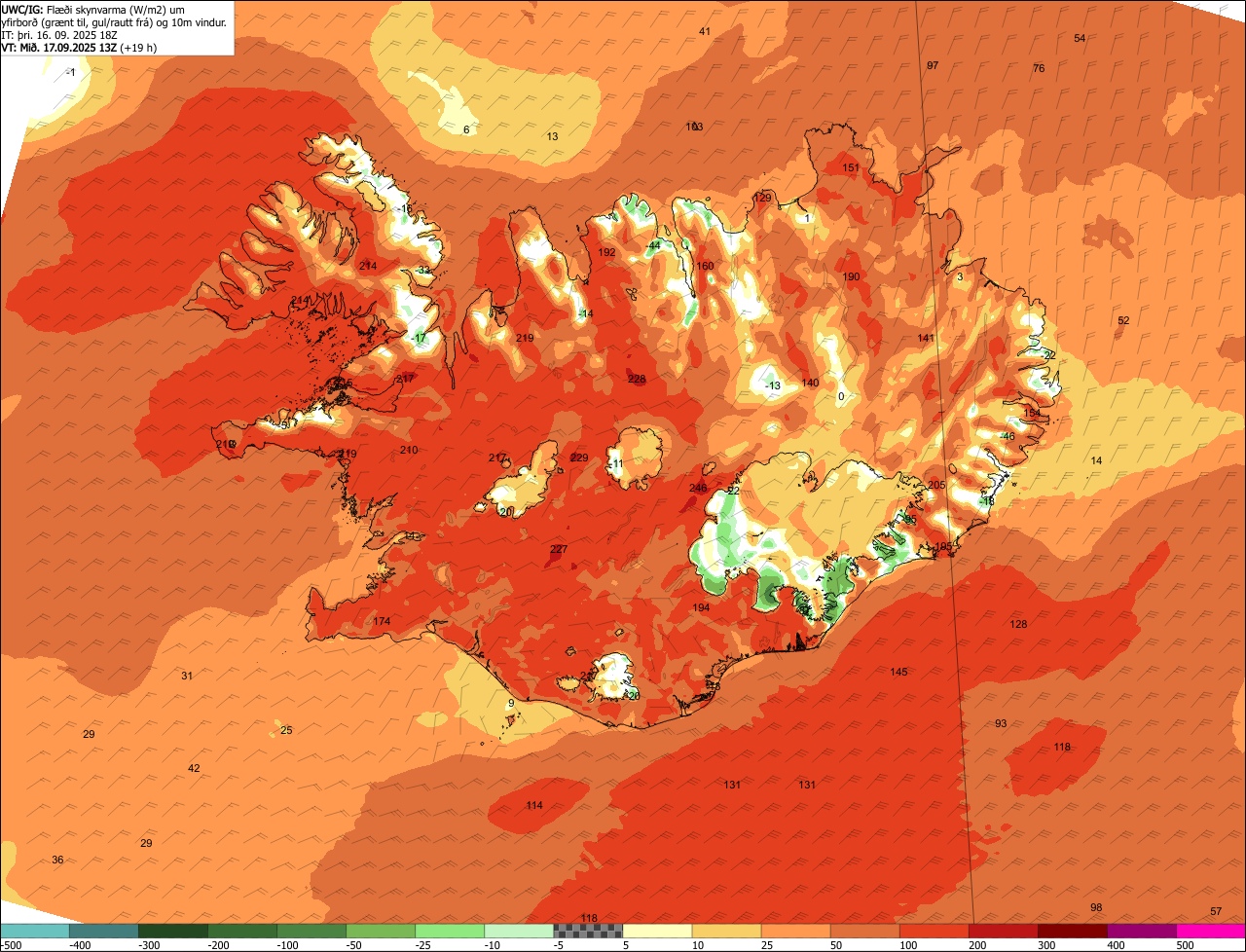Click the map value 57
1246x952 pixels.
pos(1216,912)
